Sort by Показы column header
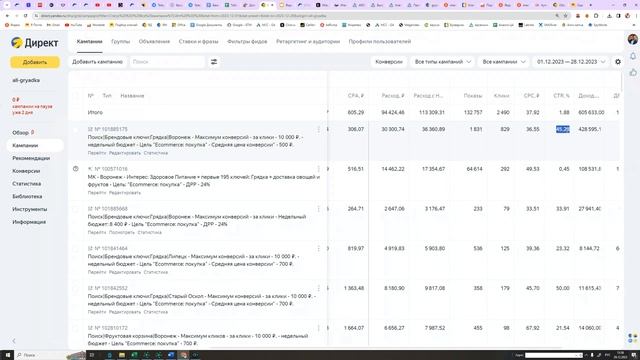The width and height of the screenshot is (640, 360). pos(473,96)
